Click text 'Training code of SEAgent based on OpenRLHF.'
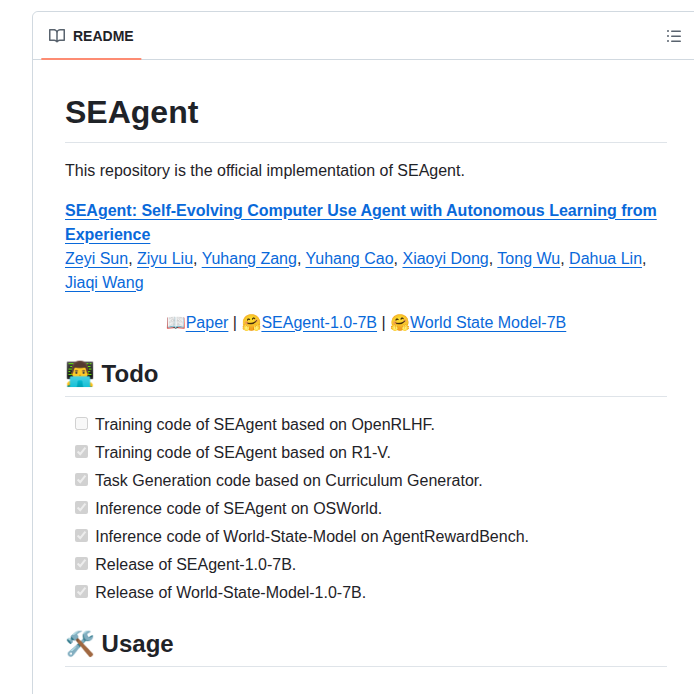 tap(265, 424)
